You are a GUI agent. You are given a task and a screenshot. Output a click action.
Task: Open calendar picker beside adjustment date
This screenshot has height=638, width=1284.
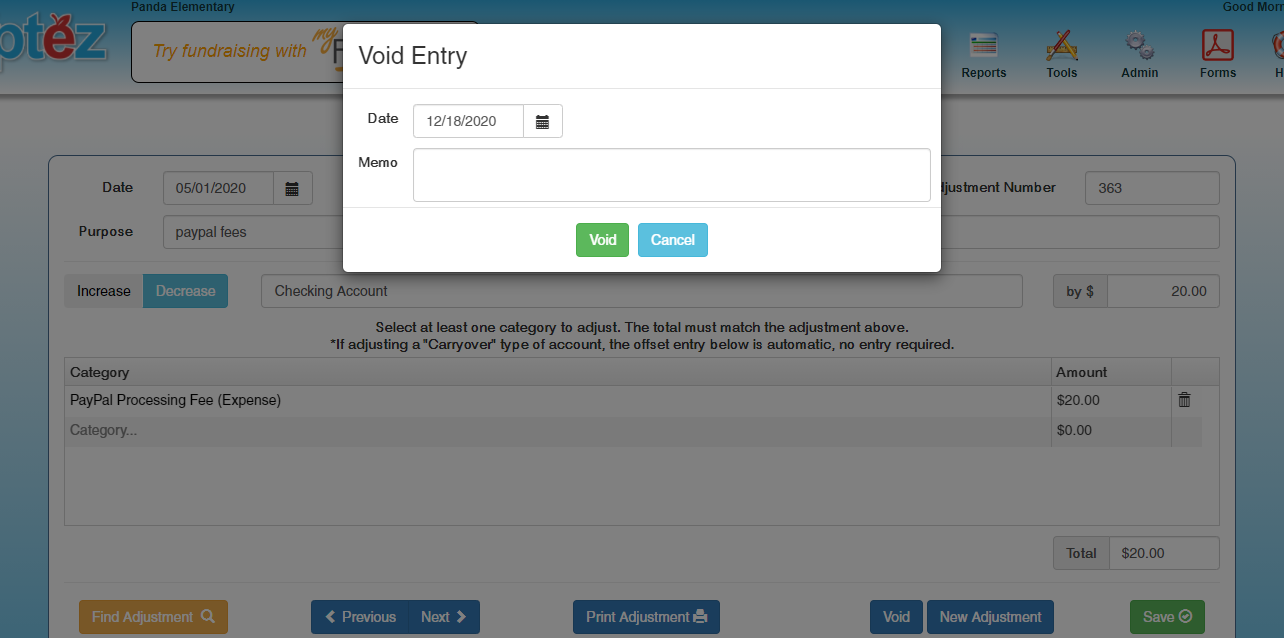[293, 188]
